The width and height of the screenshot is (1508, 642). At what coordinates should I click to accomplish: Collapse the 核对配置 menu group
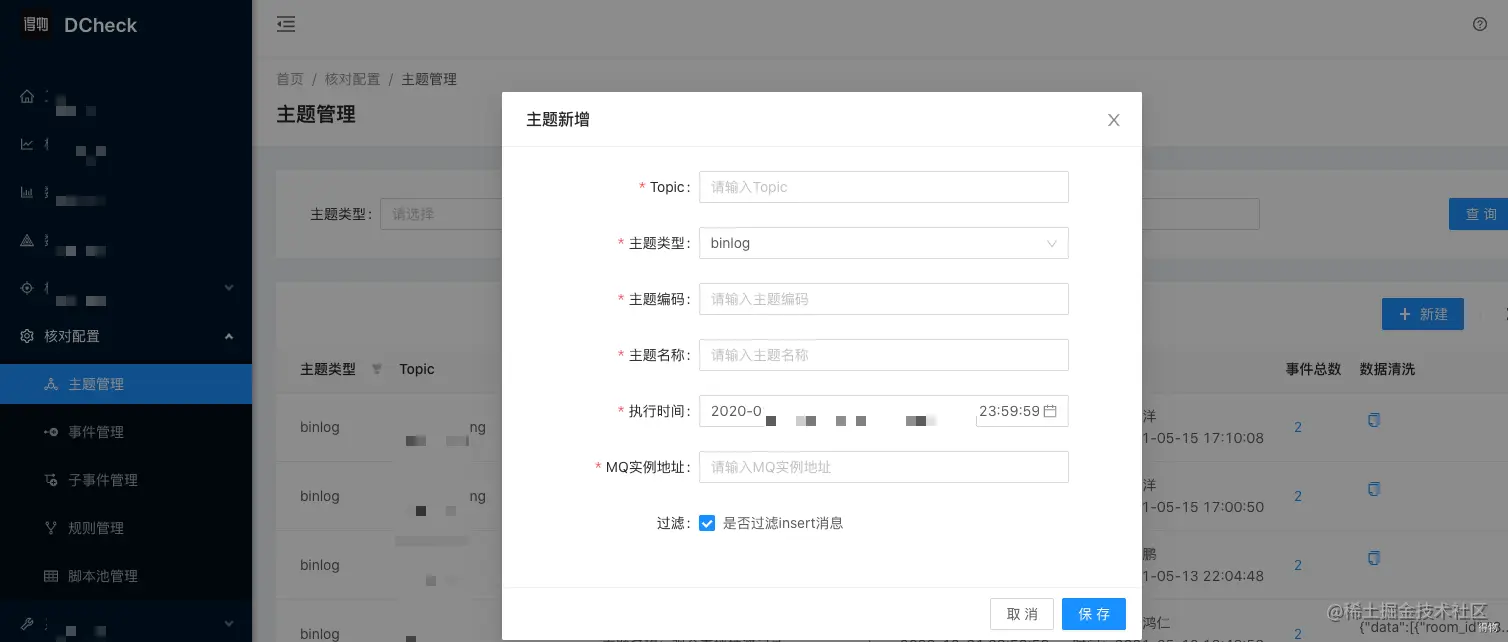(x=228, y=336)
